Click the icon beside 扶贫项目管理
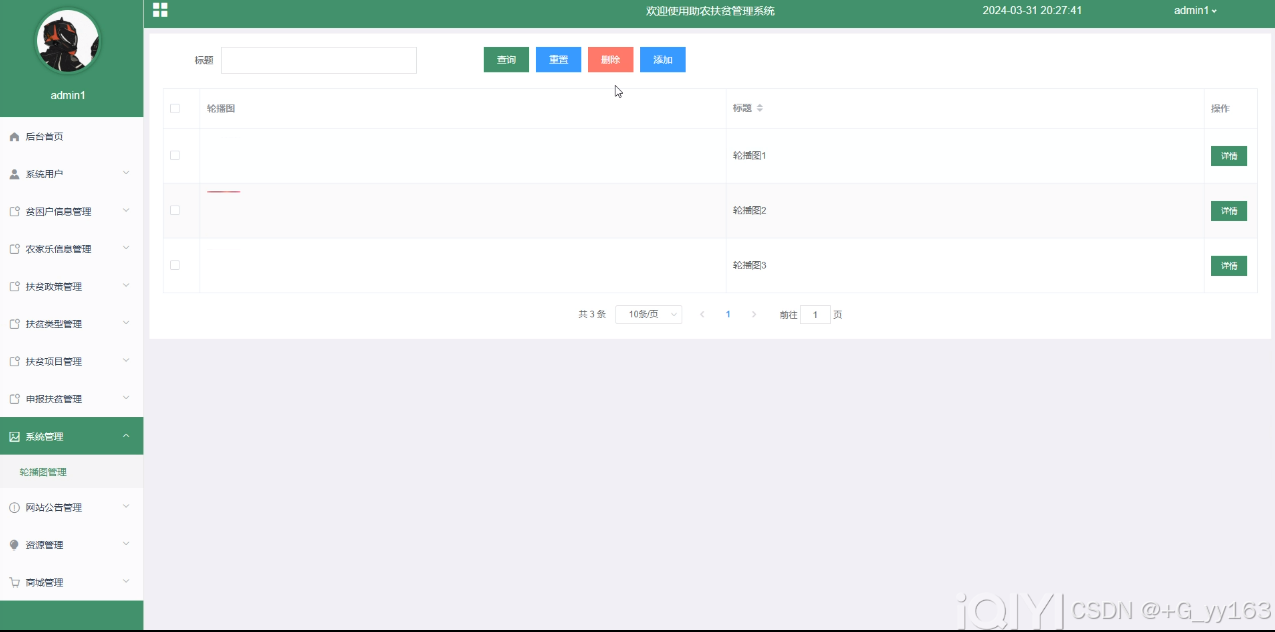Image resolution: width=1275 pixels, height=632 pixels. pos(14,362)
